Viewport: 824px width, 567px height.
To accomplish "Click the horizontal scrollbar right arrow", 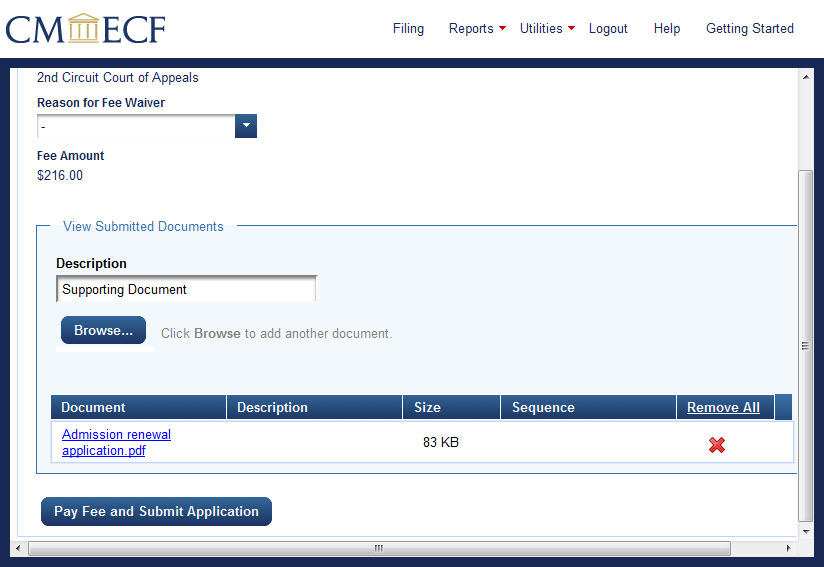I will pos(788,548).
